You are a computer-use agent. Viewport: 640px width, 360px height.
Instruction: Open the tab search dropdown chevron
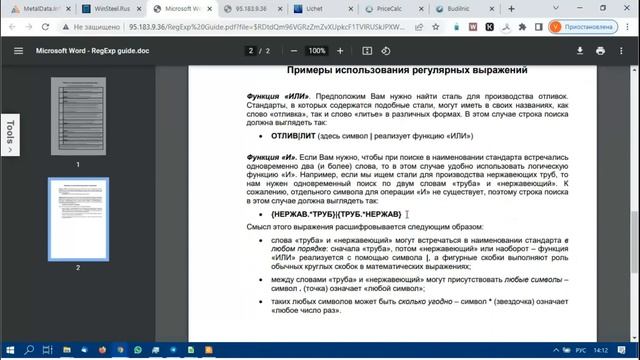point(556,8)
